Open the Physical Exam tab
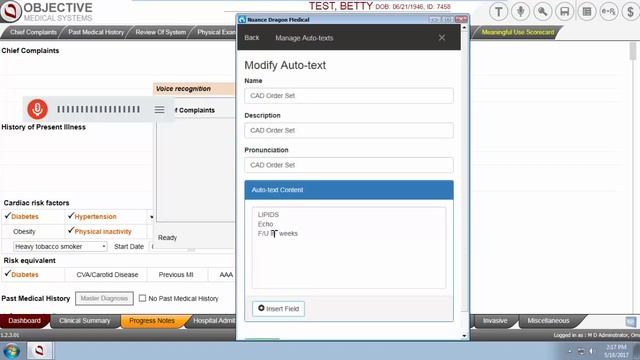The image size is (640, 360). click(x=216, y=32)
